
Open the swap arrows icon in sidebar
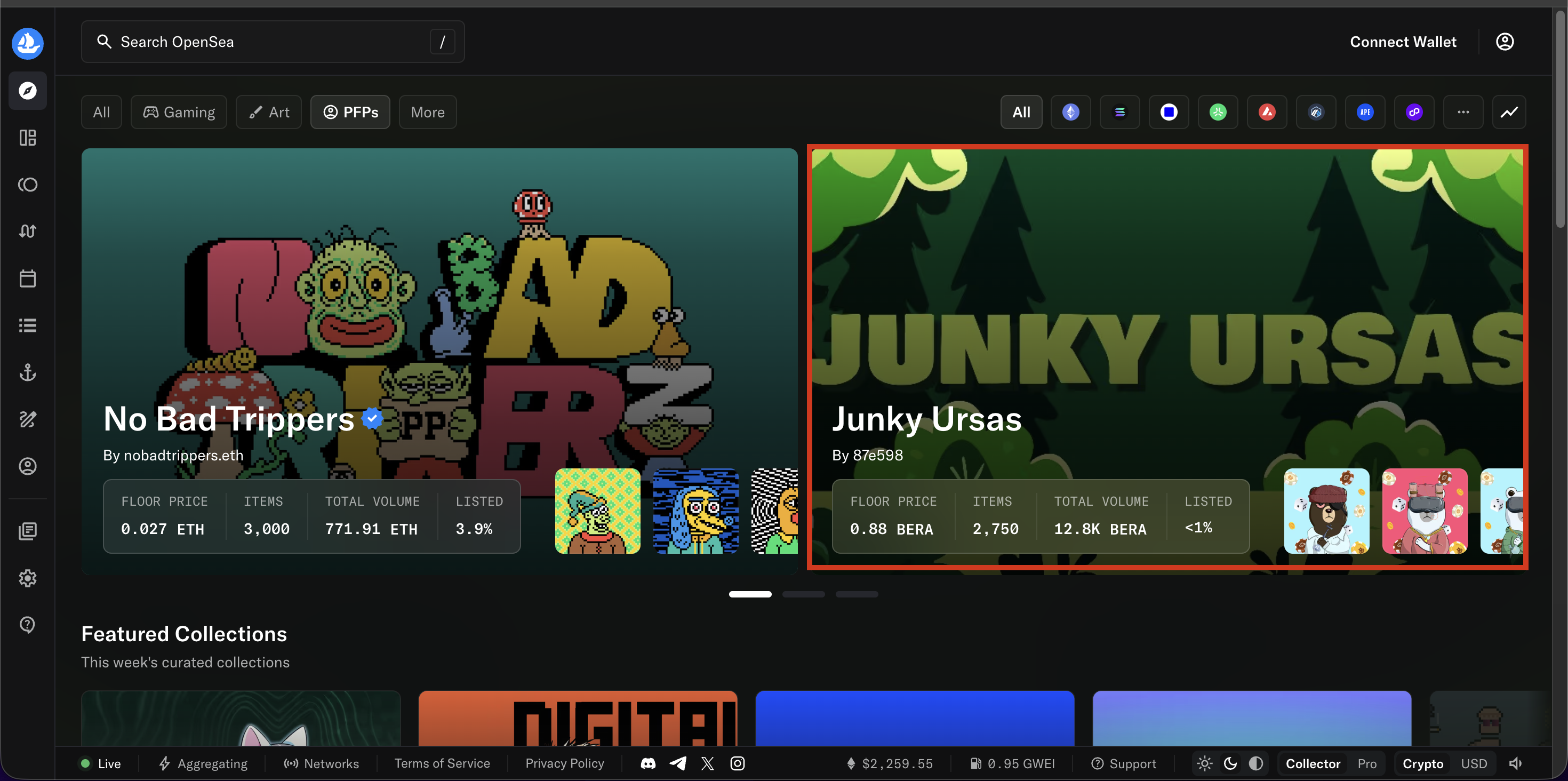[x=27, y=232]
